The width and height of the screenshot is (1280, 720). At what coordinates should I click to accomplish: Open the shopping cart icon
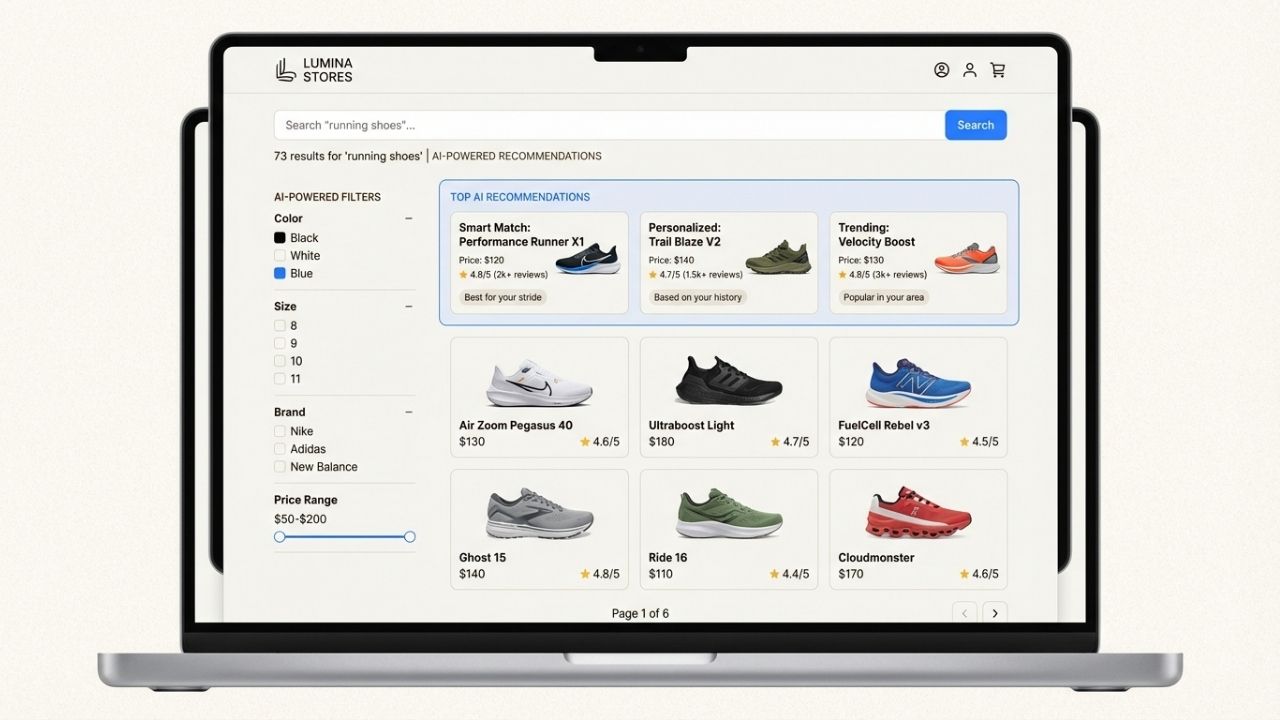tap(997, 70)
